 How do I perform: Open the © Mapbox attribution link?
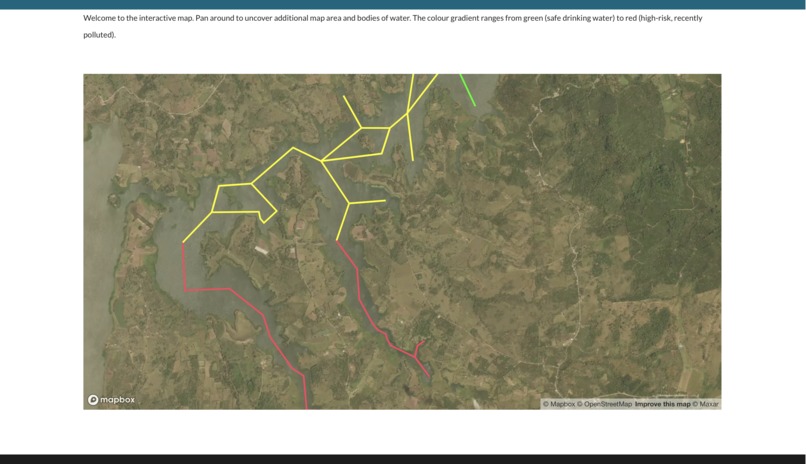[x=559, y=404]
